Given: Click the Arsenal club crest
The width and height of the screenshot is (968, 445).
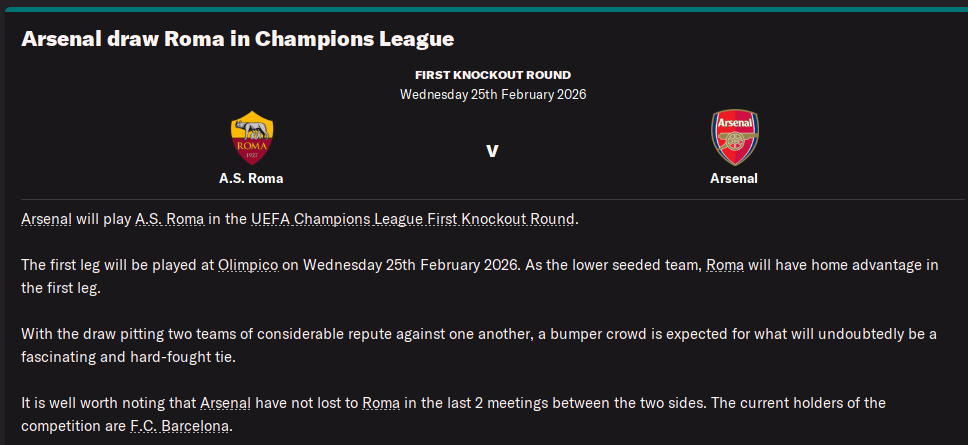Looking at the screenshot, I should pyautogui.click(x=734, y=138).
